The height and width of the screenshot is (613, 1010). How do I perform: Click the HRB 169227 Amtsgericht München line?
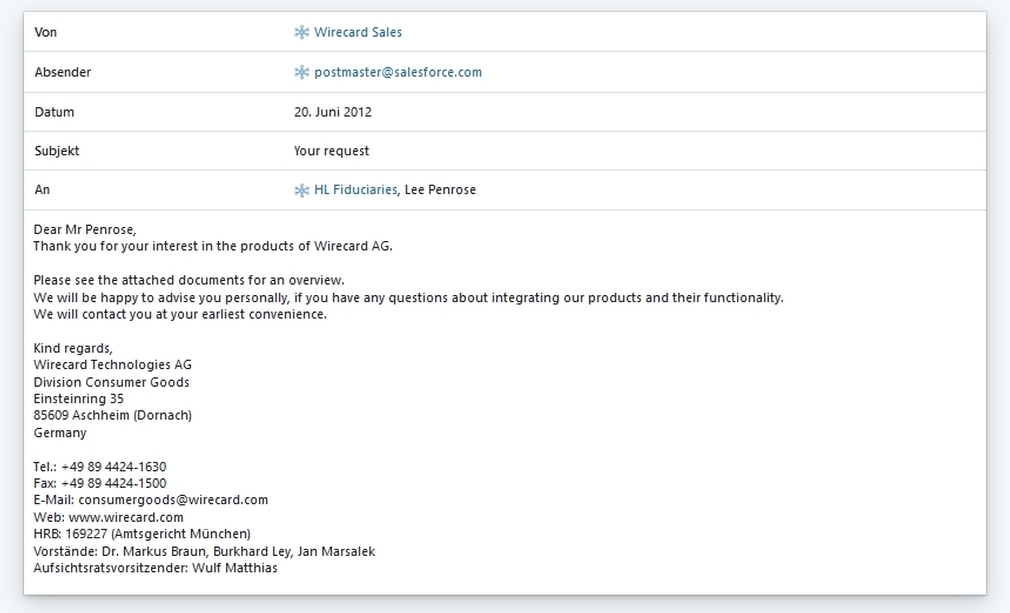(142, 534)
